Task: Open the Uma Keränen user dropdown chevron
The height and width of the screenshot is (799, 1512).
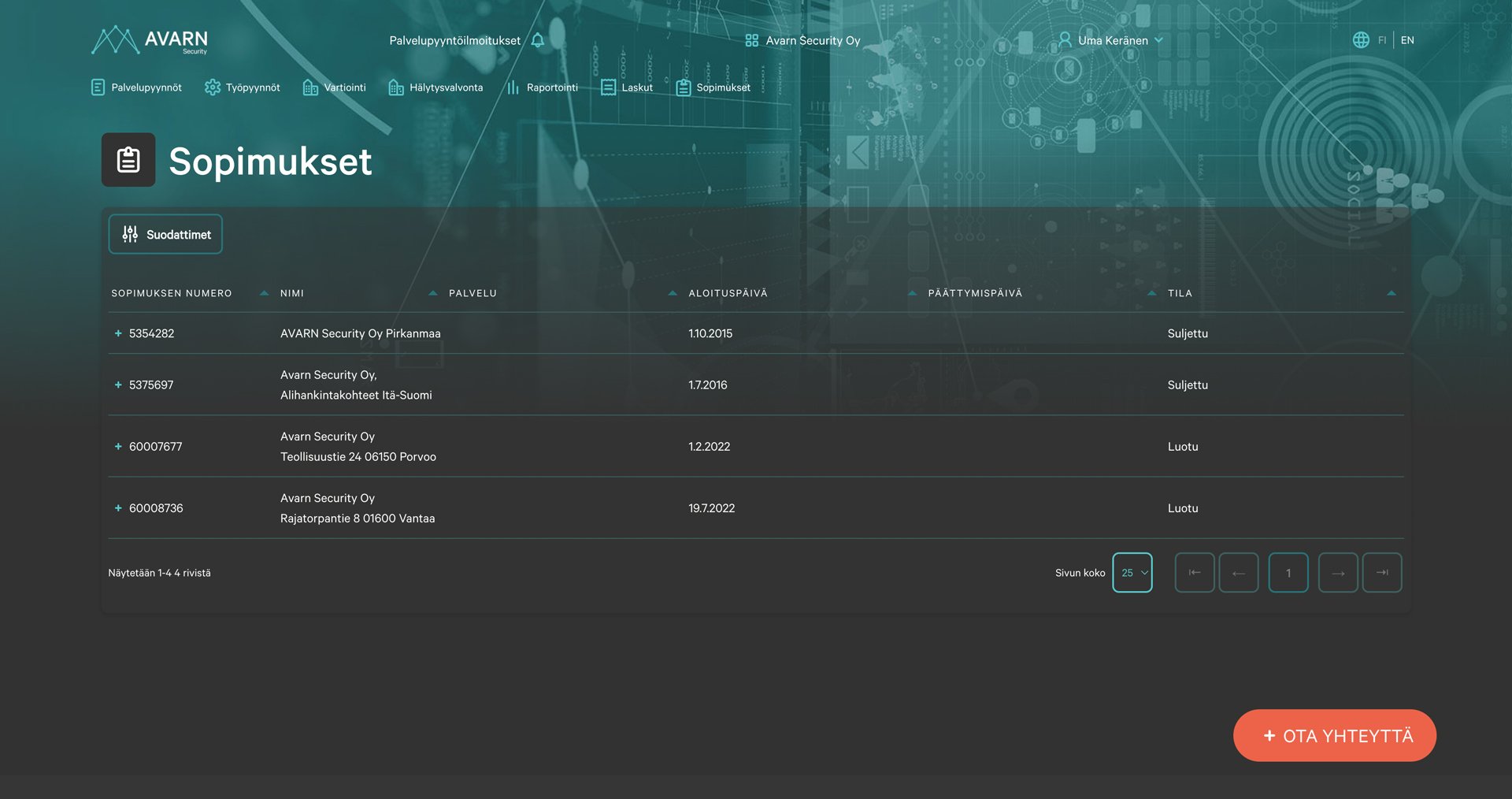Action: click(x=1158, y=40)
